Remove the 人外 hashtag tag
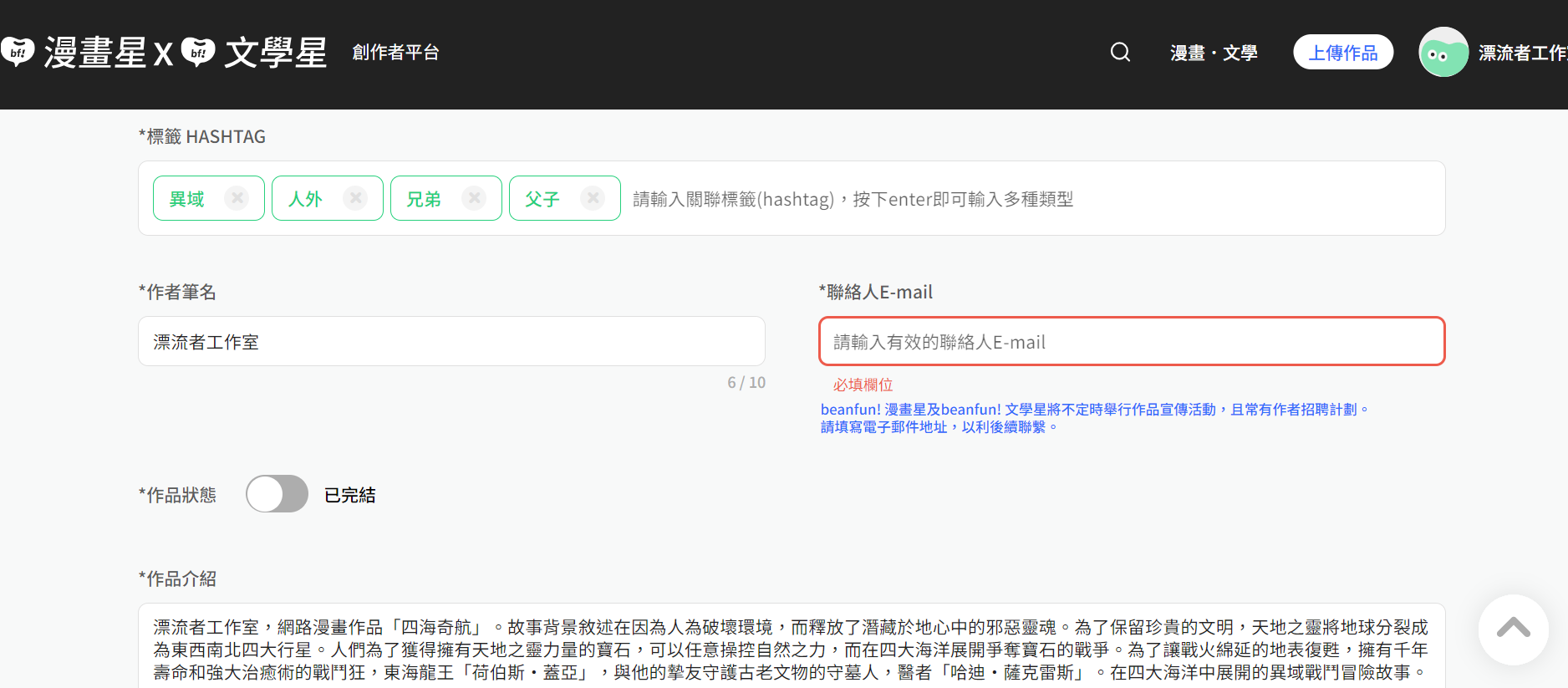1568x688 pixels. pos(356,198)
